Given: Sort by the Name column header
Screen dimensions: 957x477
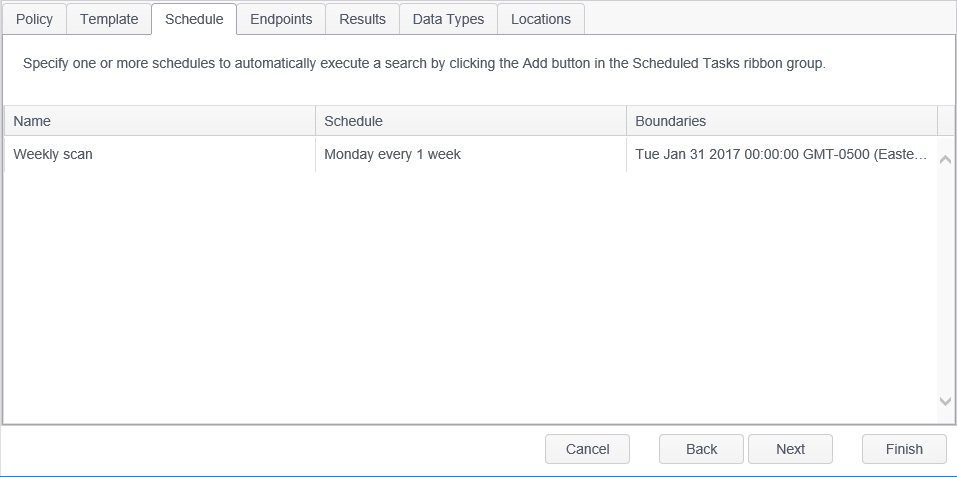Looking at the screenshot, I should point(160,121).
